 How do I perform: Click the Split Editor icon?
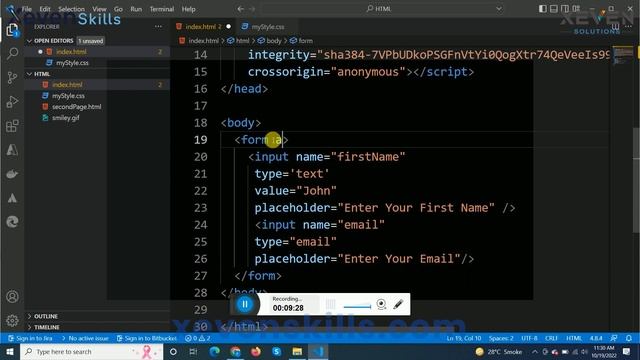(615, 27)
